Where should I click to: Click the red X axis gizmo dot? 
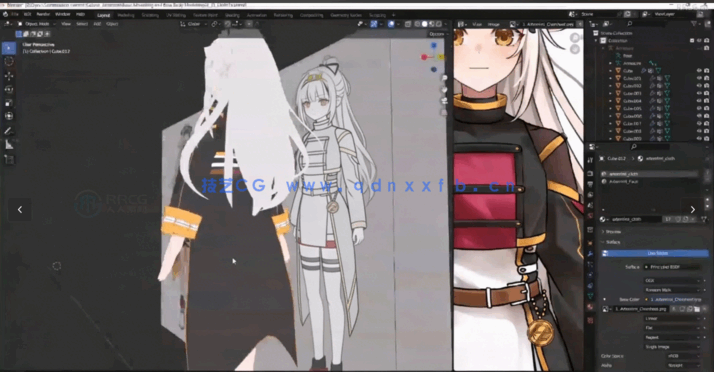pyautogui.click(x=424, y=57)
